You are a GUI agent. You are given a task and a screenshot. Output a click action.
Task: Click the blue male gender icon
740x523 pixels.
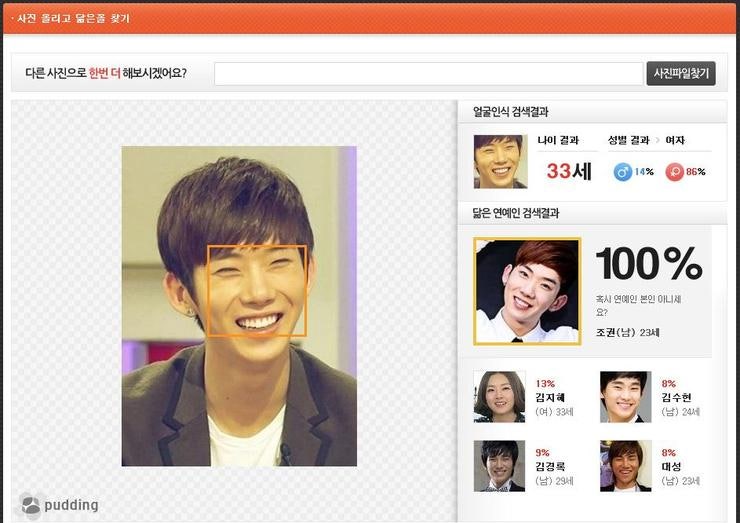tap(622, 171)
